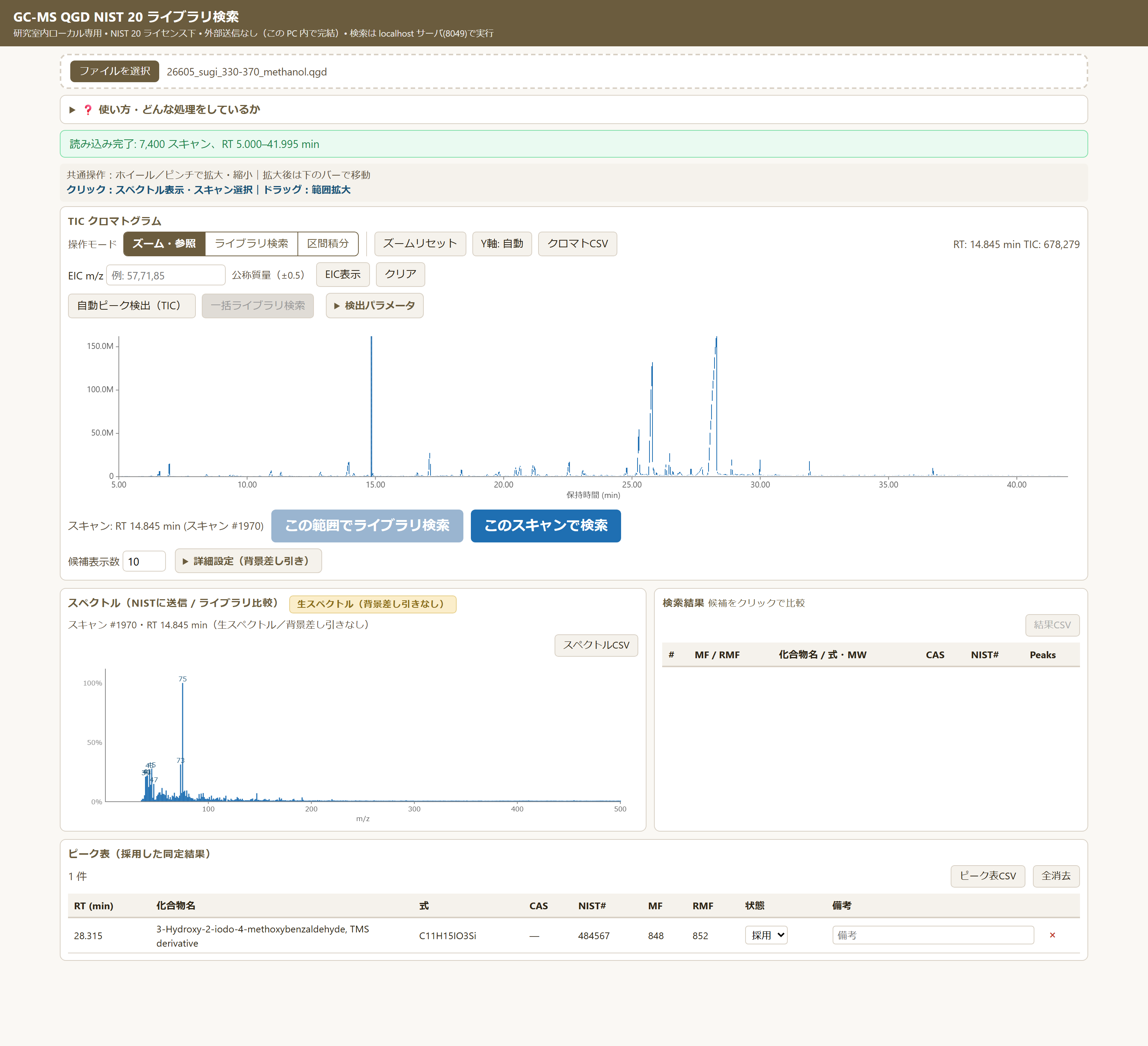Click the このスキャンで検索 button
Image resolution: width=1148 pixels, height=1046 pixels.
click(546, 525)
